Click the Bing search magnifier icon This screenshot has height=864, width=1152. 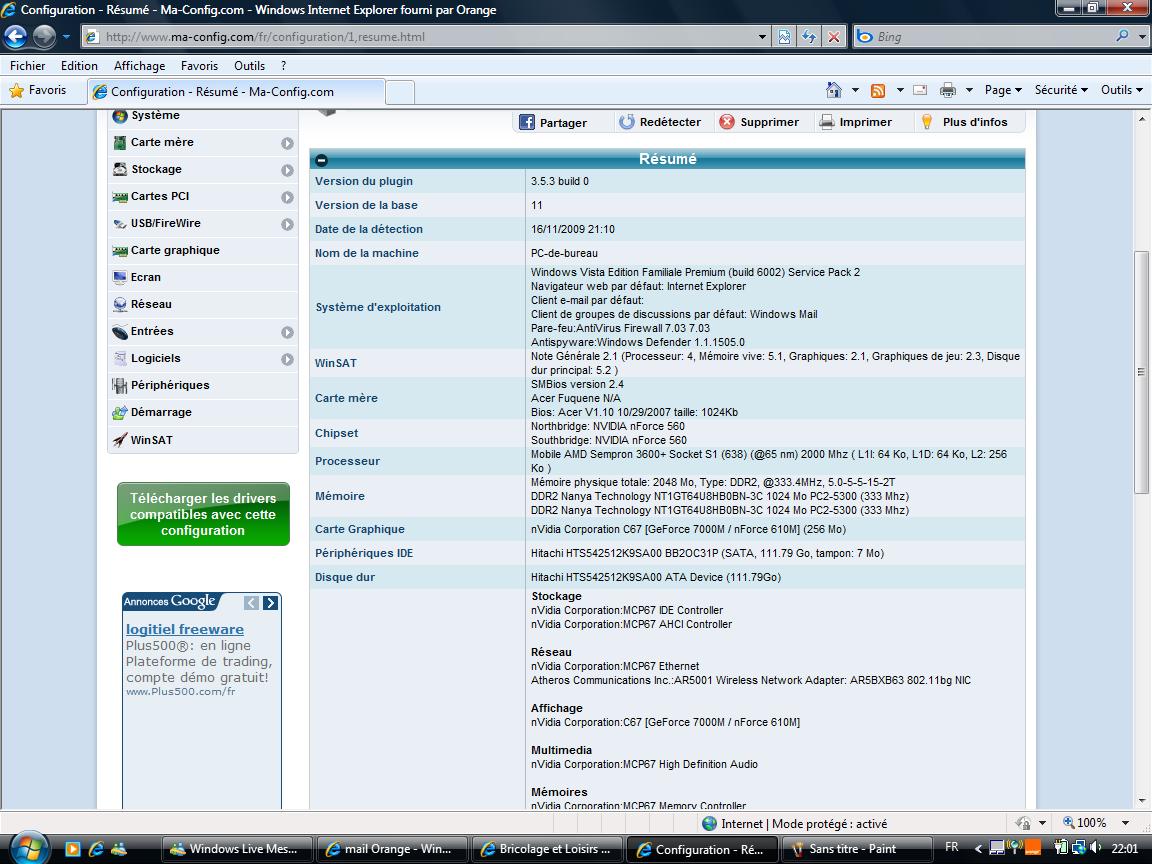(x=1122, y=36)
